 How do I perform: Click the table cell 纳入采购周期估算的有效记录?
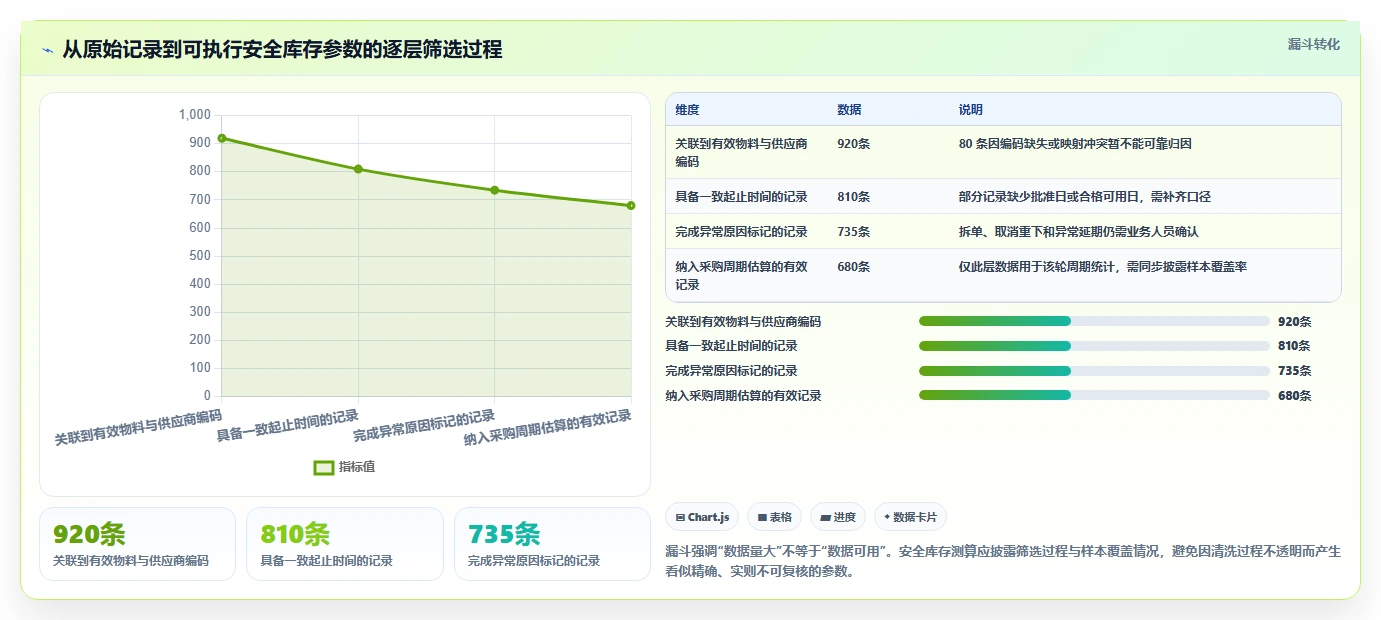tap(741, 275)
